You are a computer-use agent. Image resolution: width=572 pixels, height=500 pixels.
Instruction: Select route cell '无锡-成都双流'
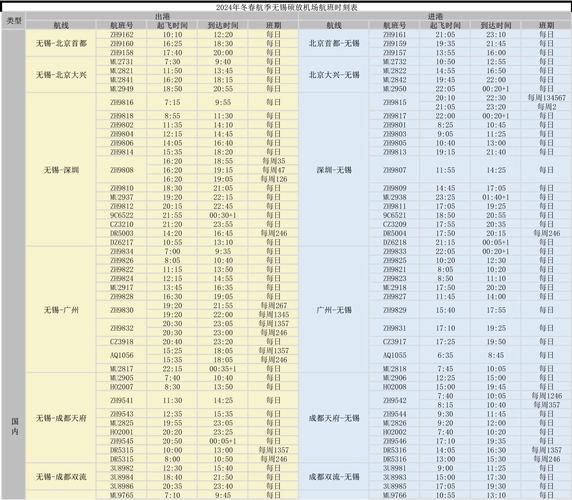(61, 477)
